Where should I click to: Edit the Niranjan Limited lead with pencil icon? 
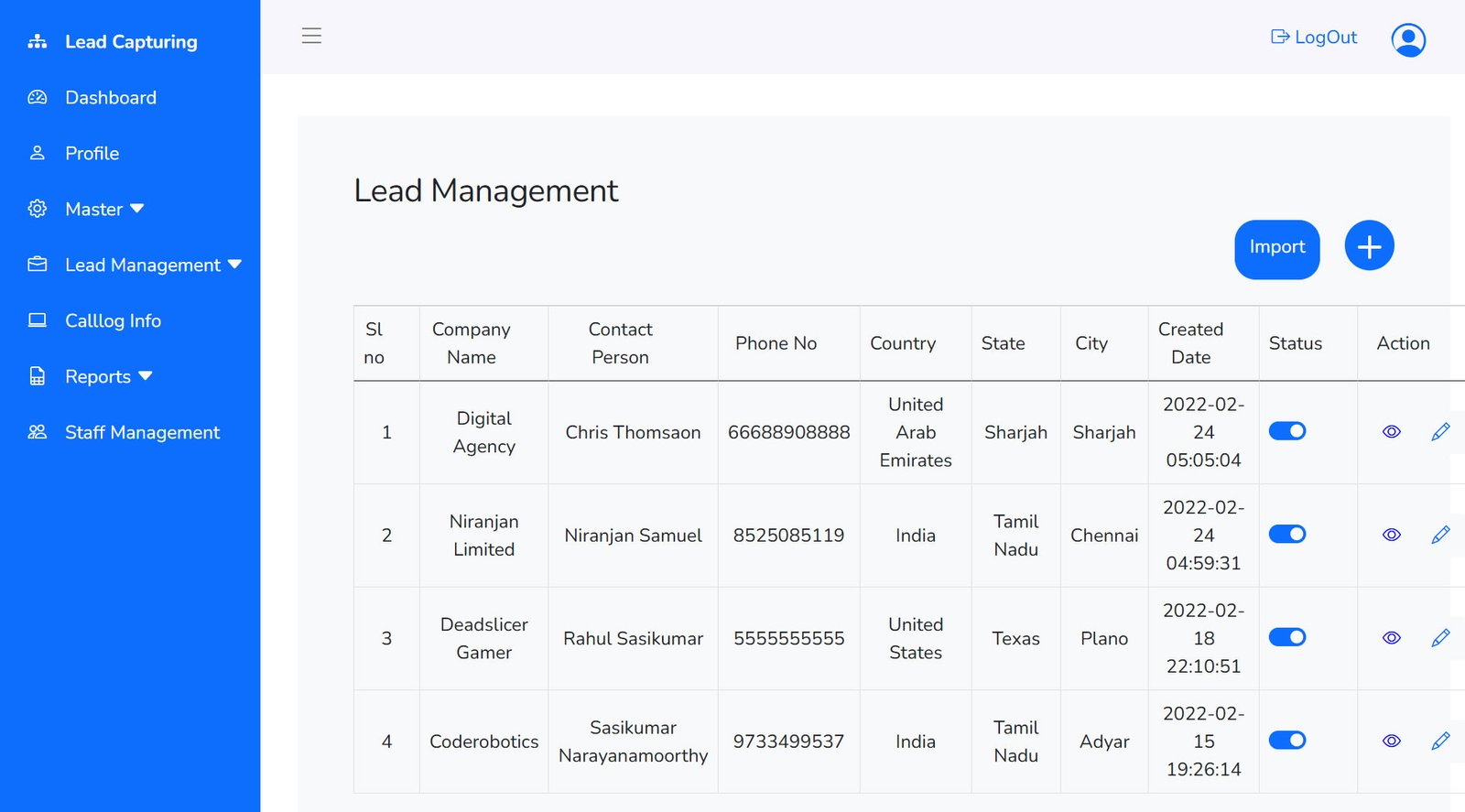click(1440, 535)
